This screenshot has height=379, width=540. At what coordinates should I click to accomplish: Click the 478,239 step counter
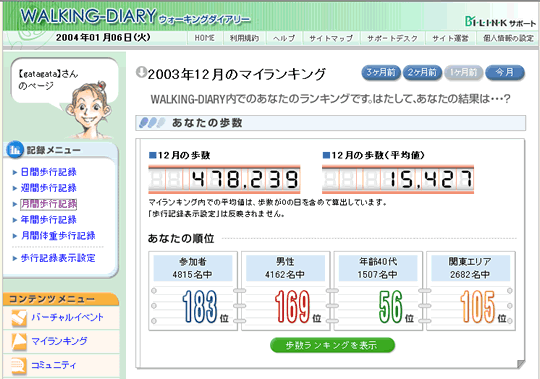pos(224,179)
